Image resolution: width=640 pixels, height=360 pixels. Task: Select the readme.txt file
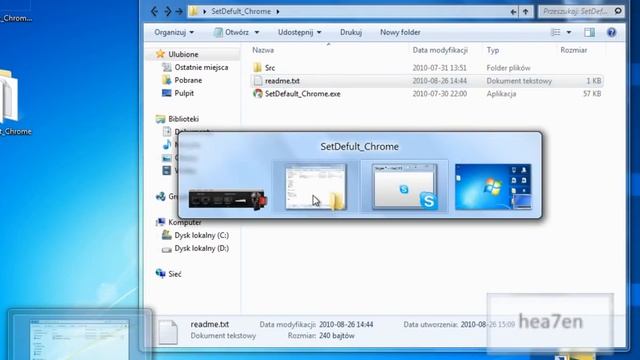tap(427, 81)
